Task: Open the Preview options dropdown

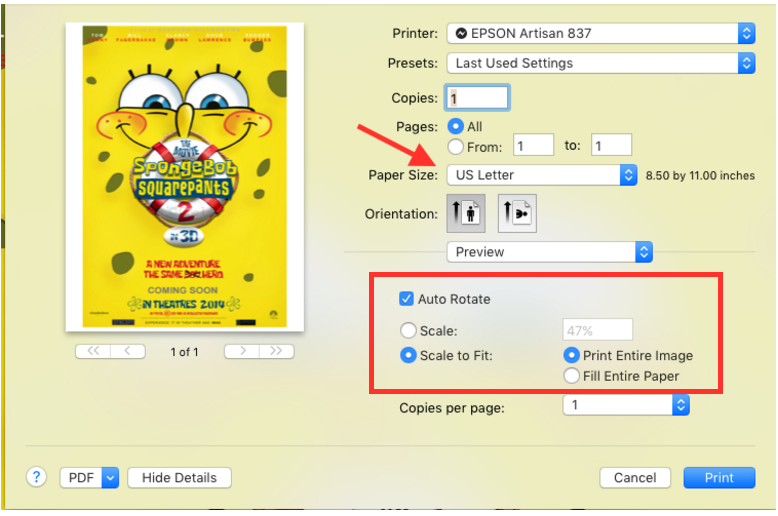Action: pyautogui.click(x=549, y=252)
